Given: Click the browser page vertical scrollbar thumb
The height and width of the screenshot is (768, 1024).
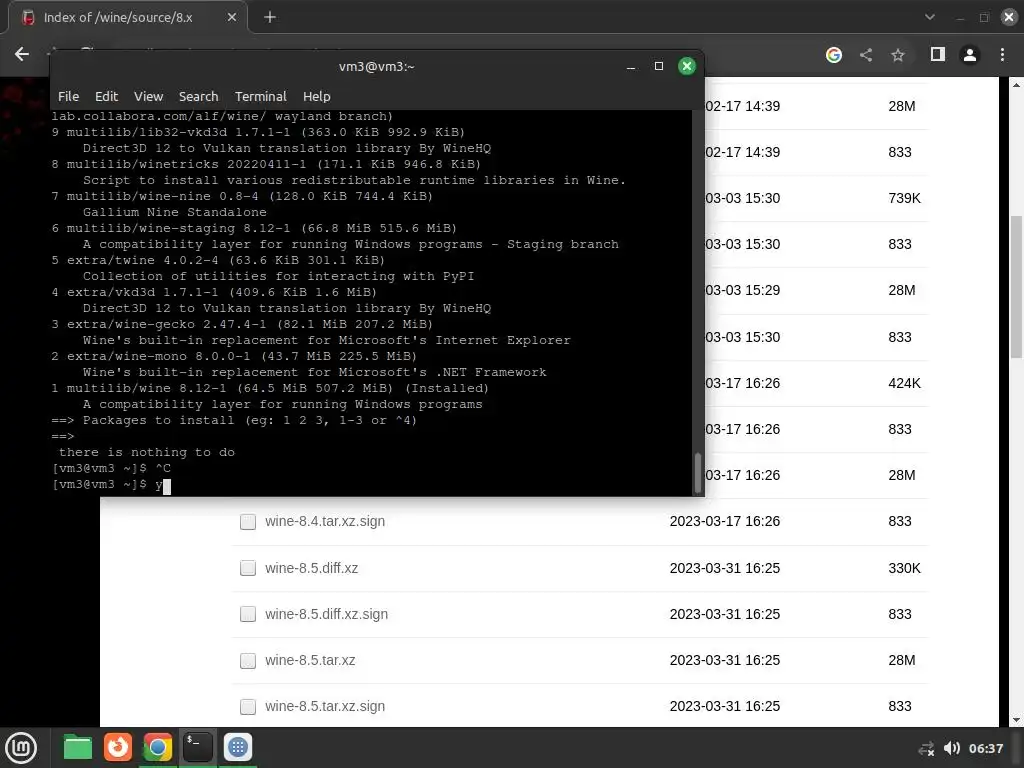Looking at the screenshot, I should (1016, 287).
